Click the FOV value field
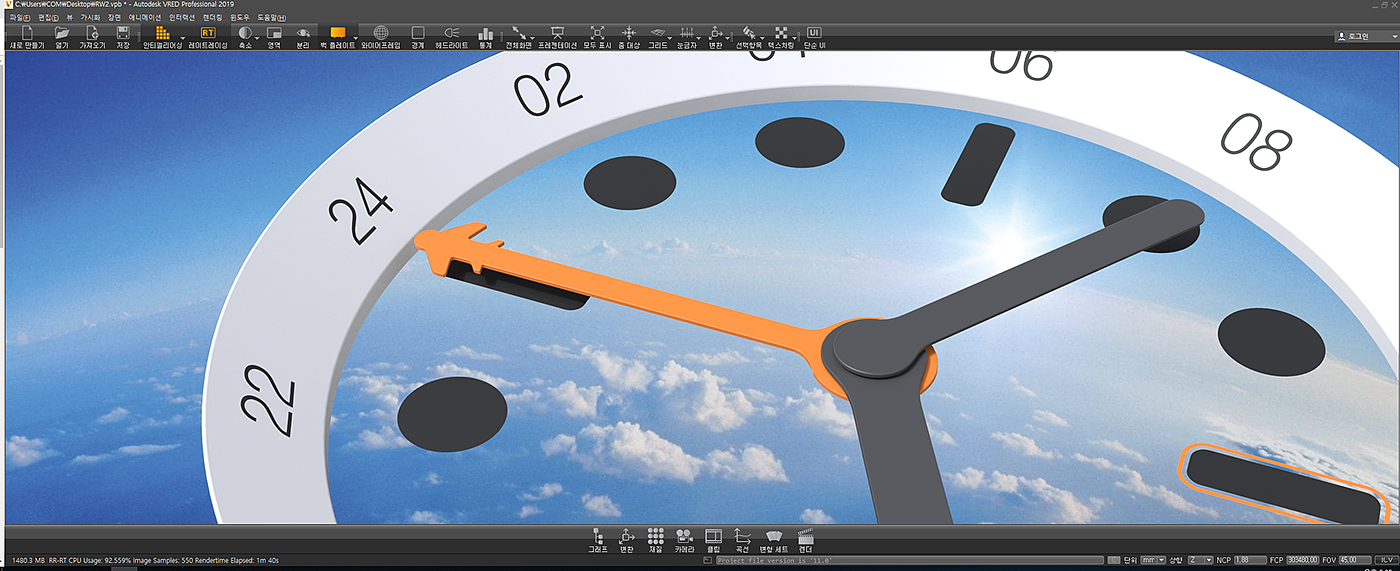The image size is (1400, 571). tap(1357, 559)
